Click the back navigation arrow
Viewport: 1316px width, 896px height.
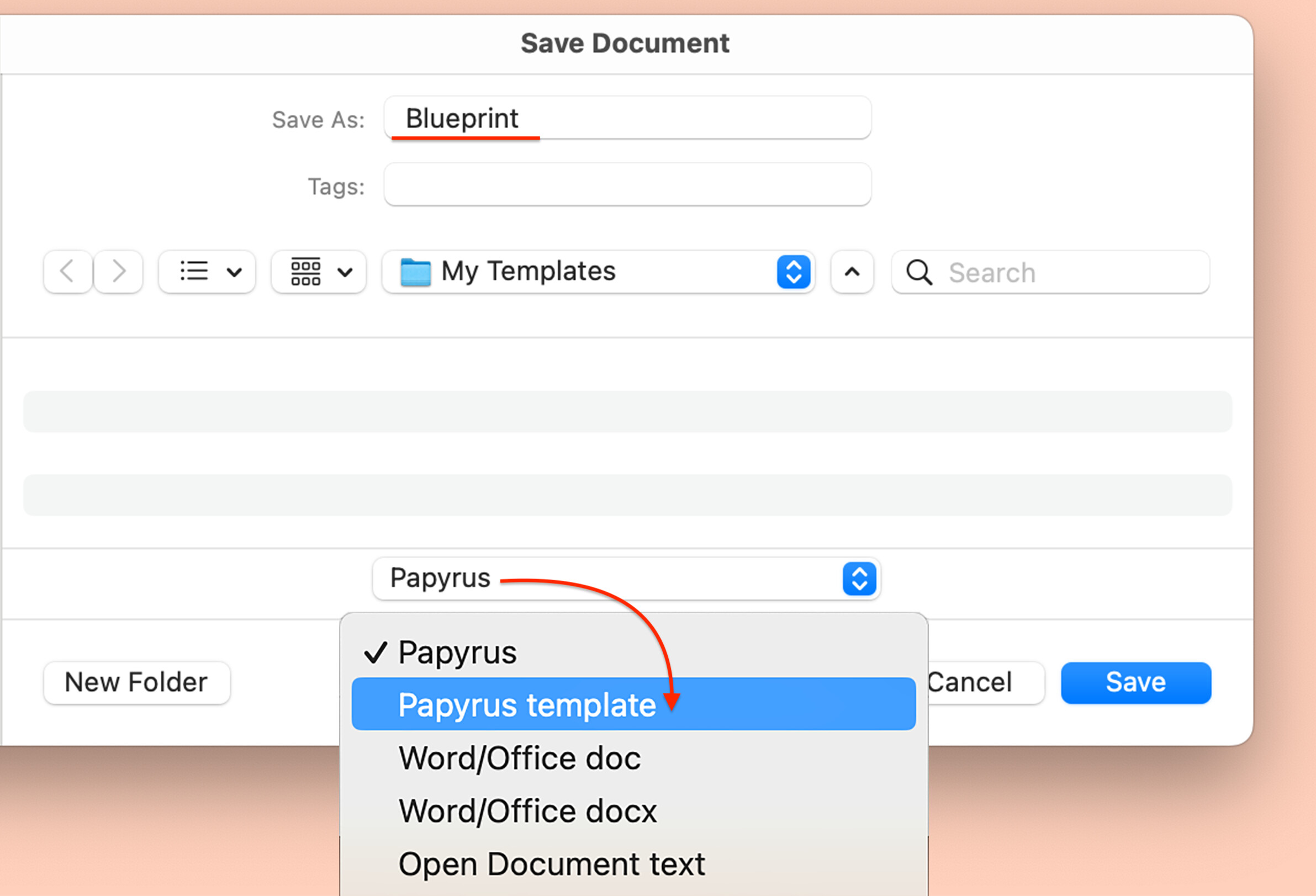[67, 272]
